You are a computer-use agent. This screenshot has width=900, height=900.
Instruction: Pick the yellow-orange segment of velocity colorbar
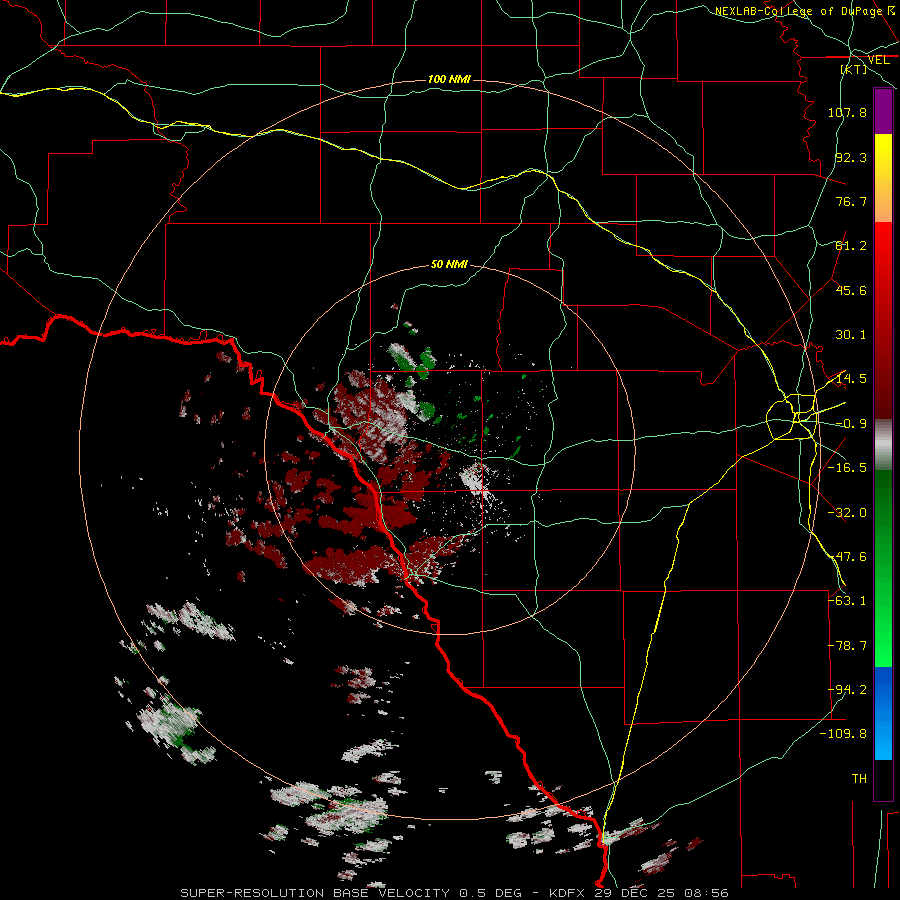pos(883,178)
